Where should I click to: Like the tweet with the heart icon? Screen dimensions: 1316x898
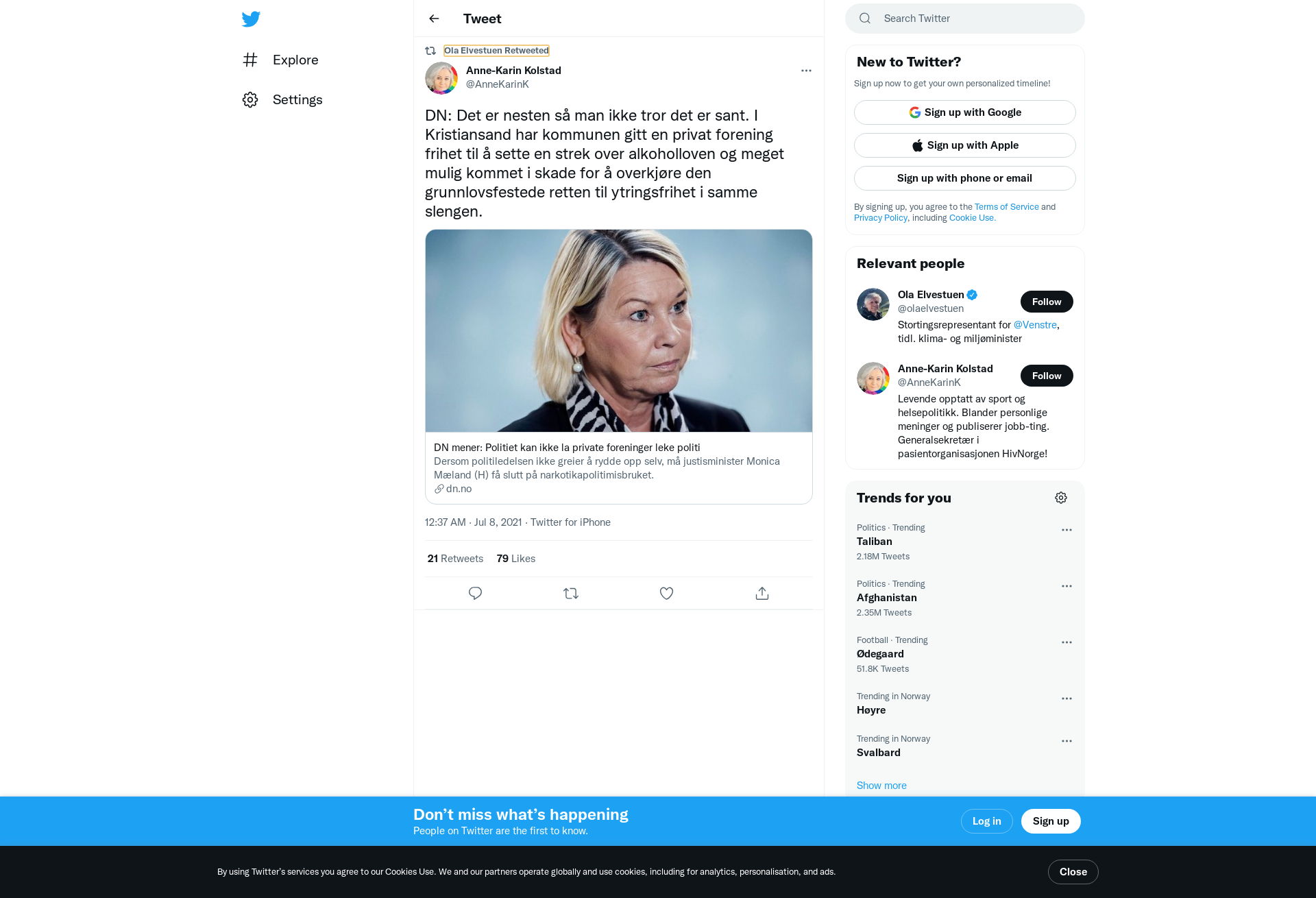coord(666,593)
